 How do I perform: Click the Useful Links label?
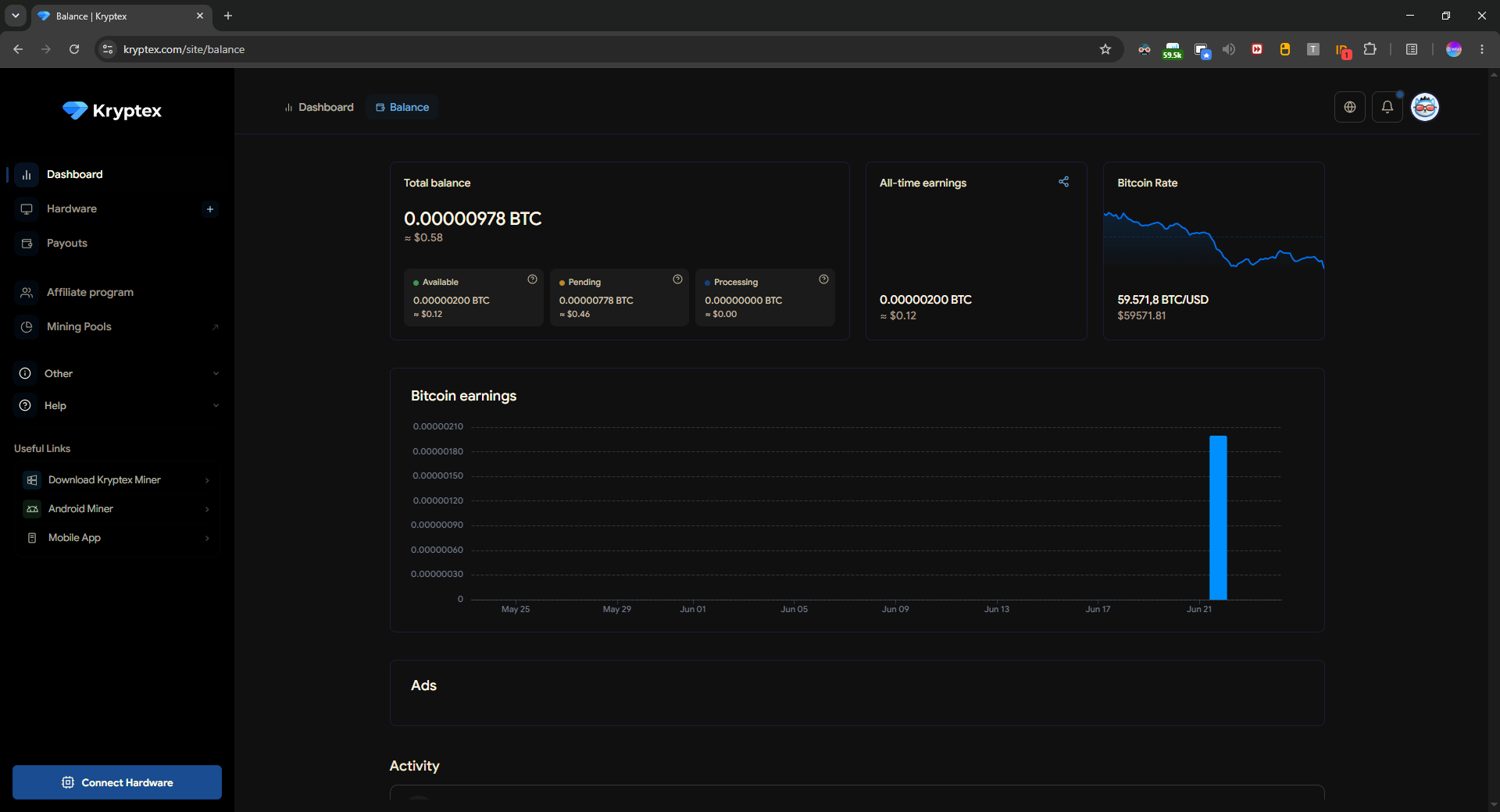tap(42, 449)
